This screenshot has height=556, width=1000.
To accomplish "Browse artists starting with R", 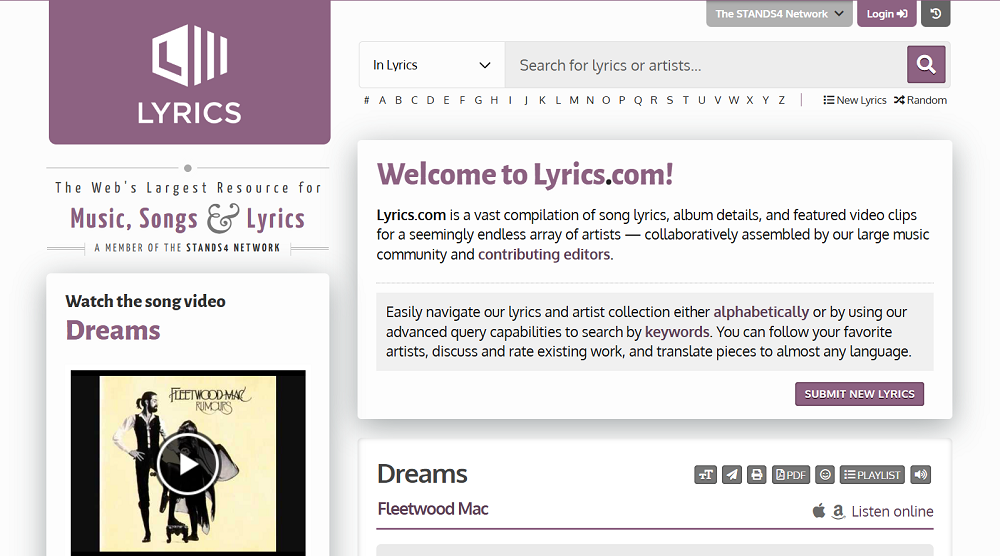I will pyautogui.click(x=654, y=100).
